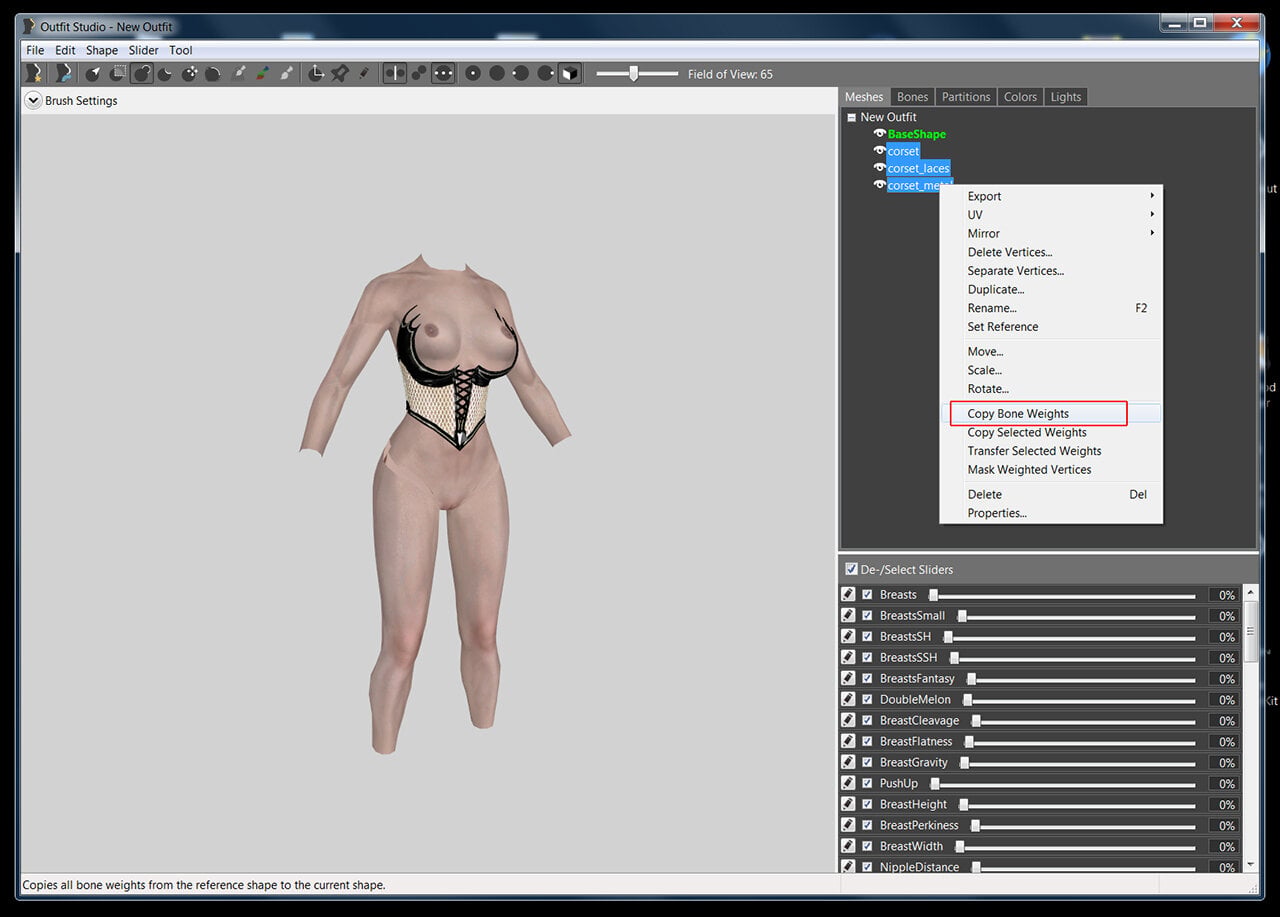
Task: Select the Weight Paint brush tool
Action: [x=239, y=73]
